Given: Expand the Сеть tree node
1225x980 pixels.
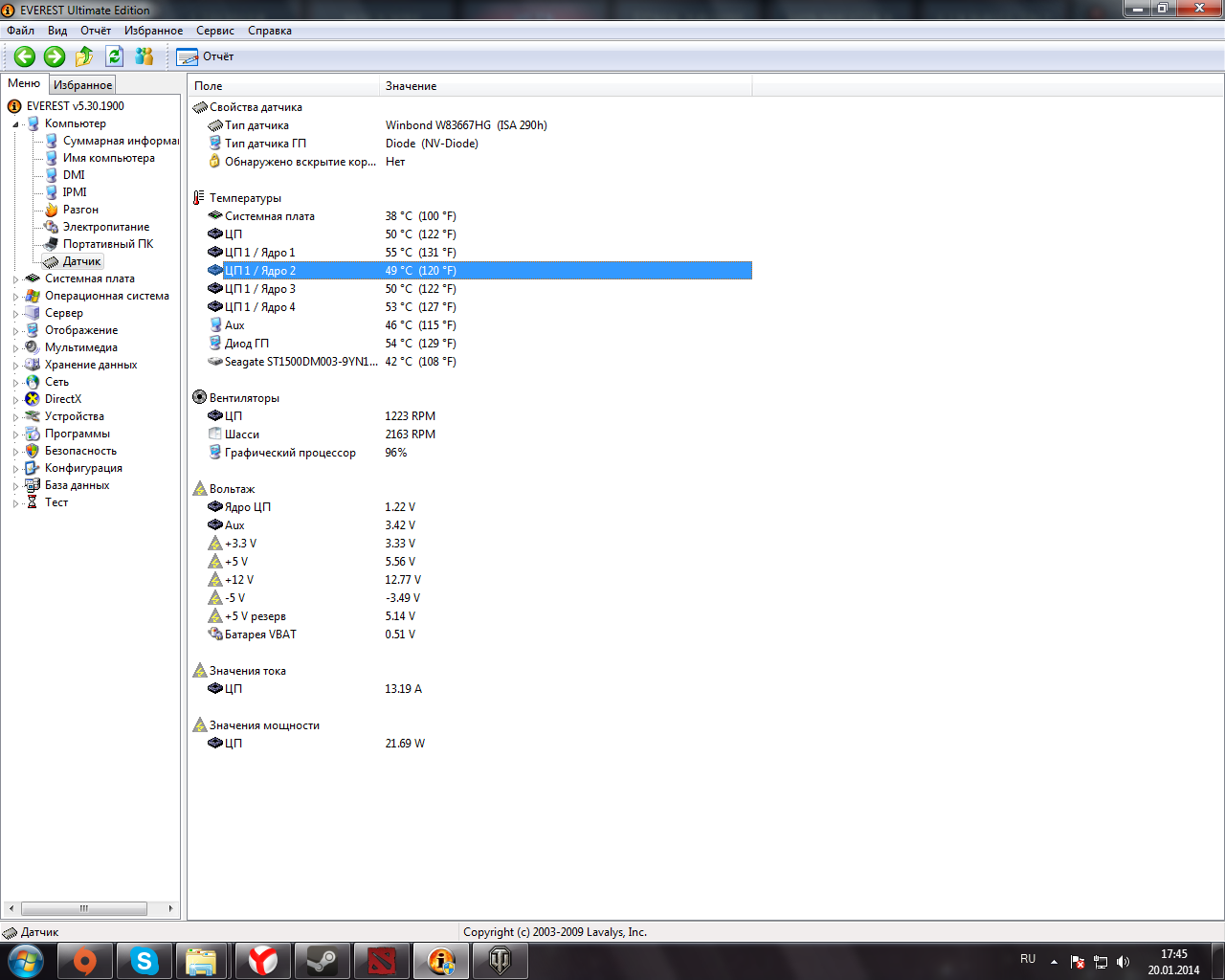Looking at the screenshot, I should 15,383.
